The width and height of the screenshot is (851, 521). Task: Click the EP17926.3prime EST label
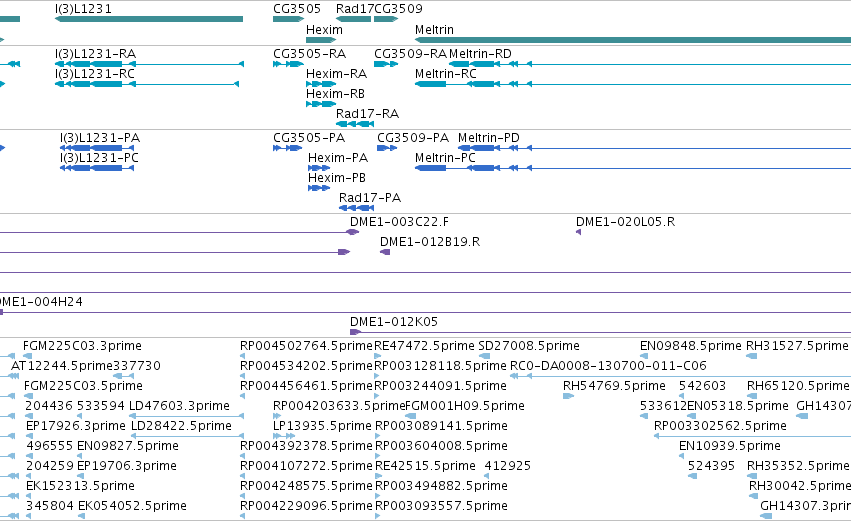pos(76,427)
